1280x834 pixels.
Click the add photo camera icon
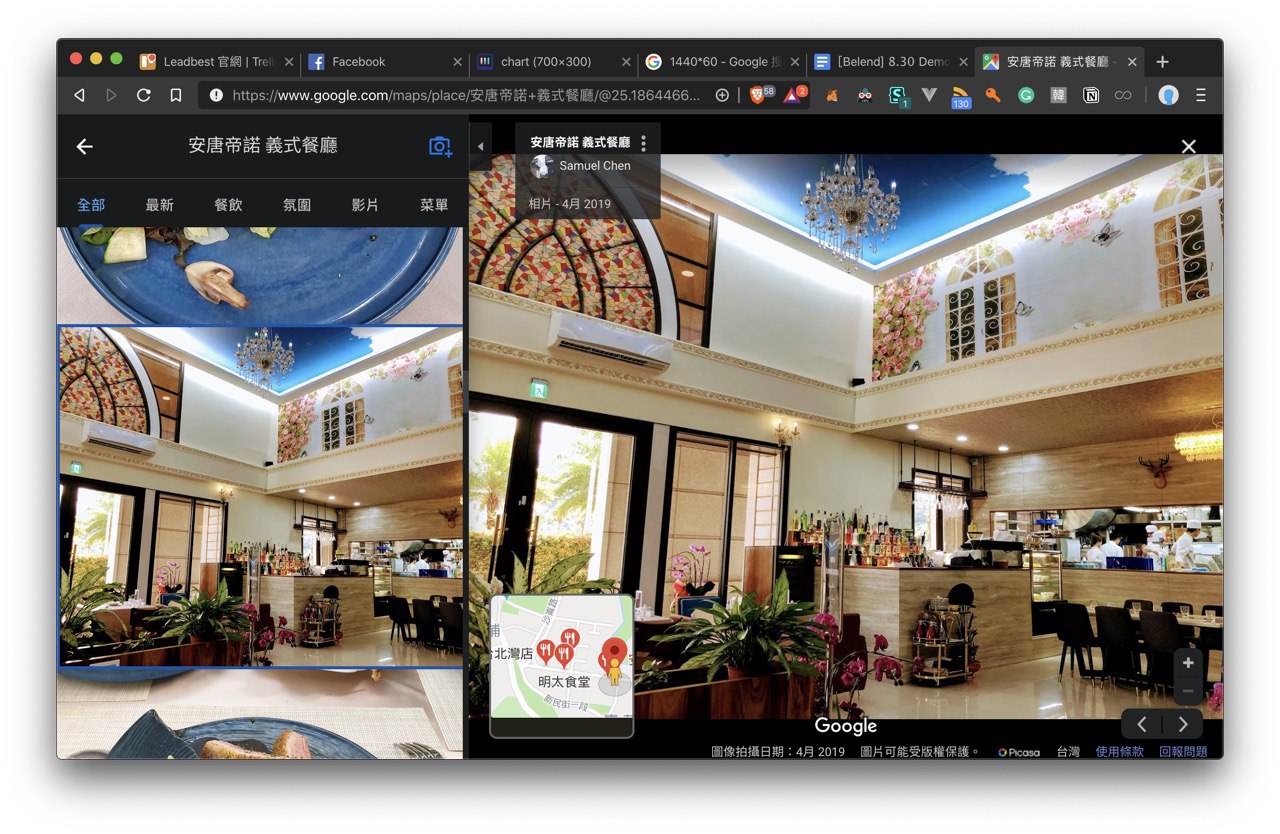point(440,146)
